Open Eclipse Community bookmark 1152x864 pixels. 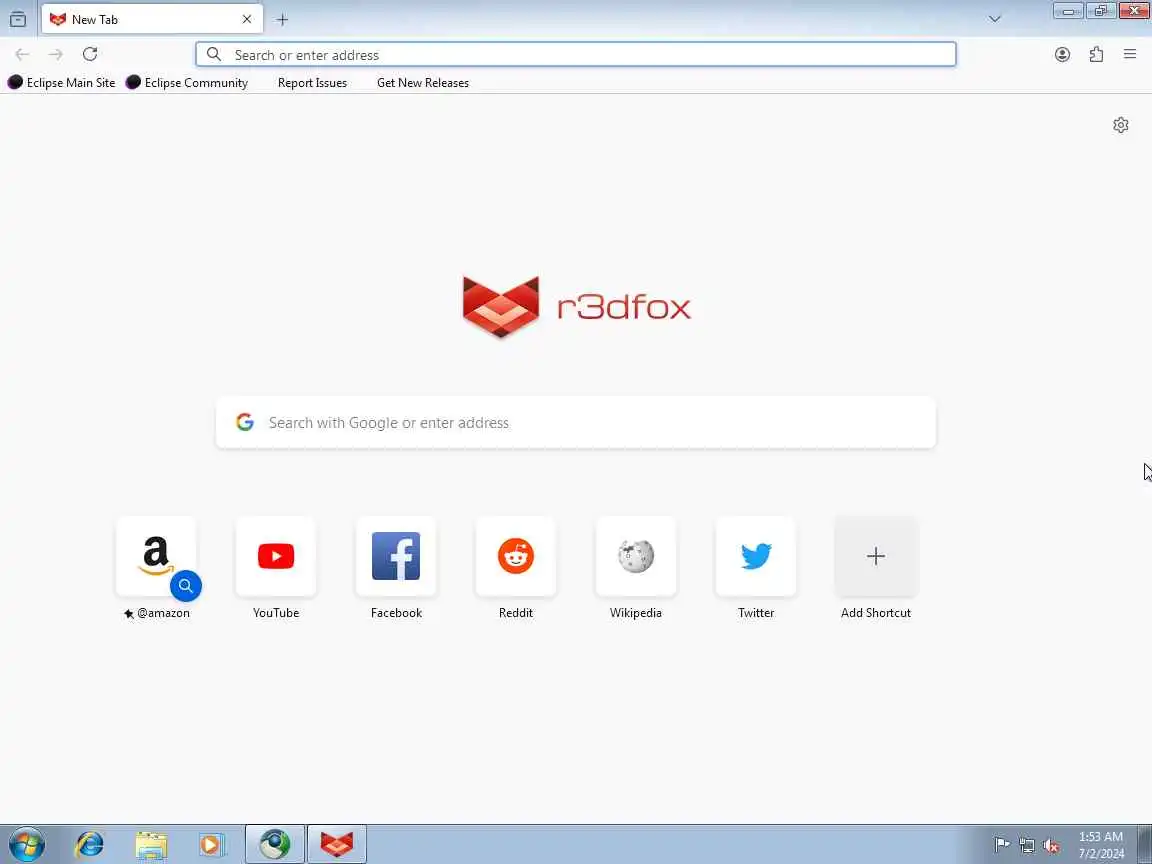[x=187, y=82]
